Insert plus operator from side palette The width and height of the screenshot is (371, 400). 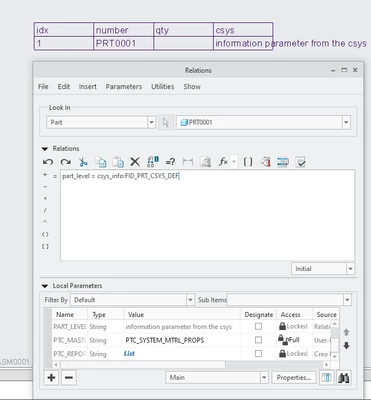coord(45,175)
